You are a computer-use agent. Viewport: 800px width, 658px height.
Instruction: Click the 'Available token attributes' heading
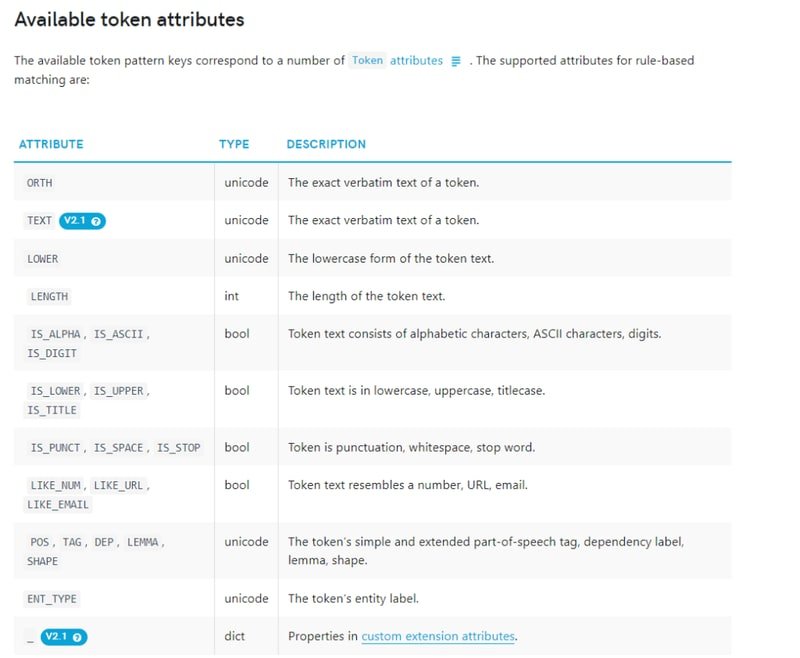pos(130,20)
